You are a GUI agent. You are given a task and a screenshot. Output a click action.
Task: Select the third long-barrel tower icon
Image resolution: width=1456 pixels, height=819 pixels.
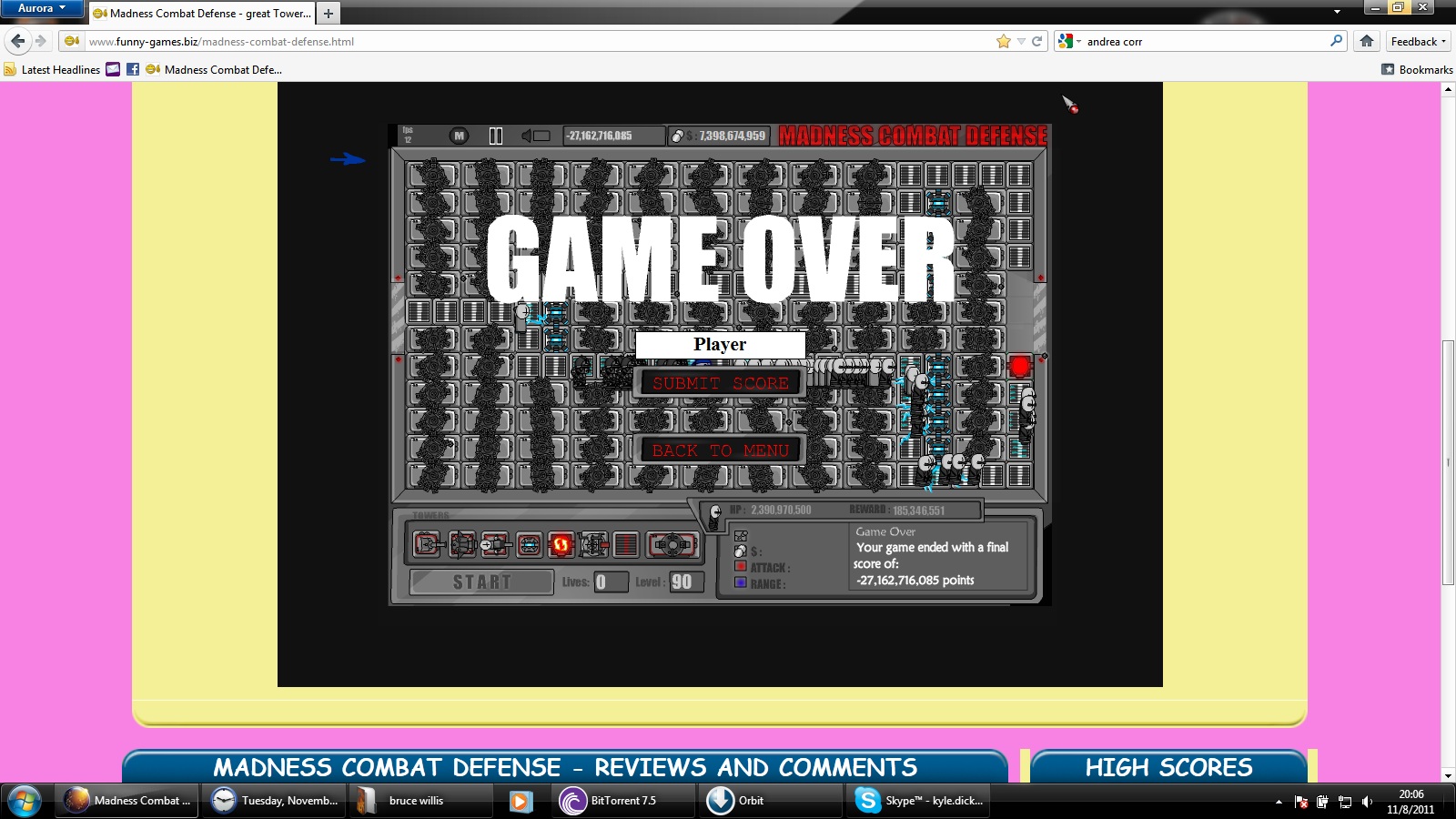pos(495,545)
